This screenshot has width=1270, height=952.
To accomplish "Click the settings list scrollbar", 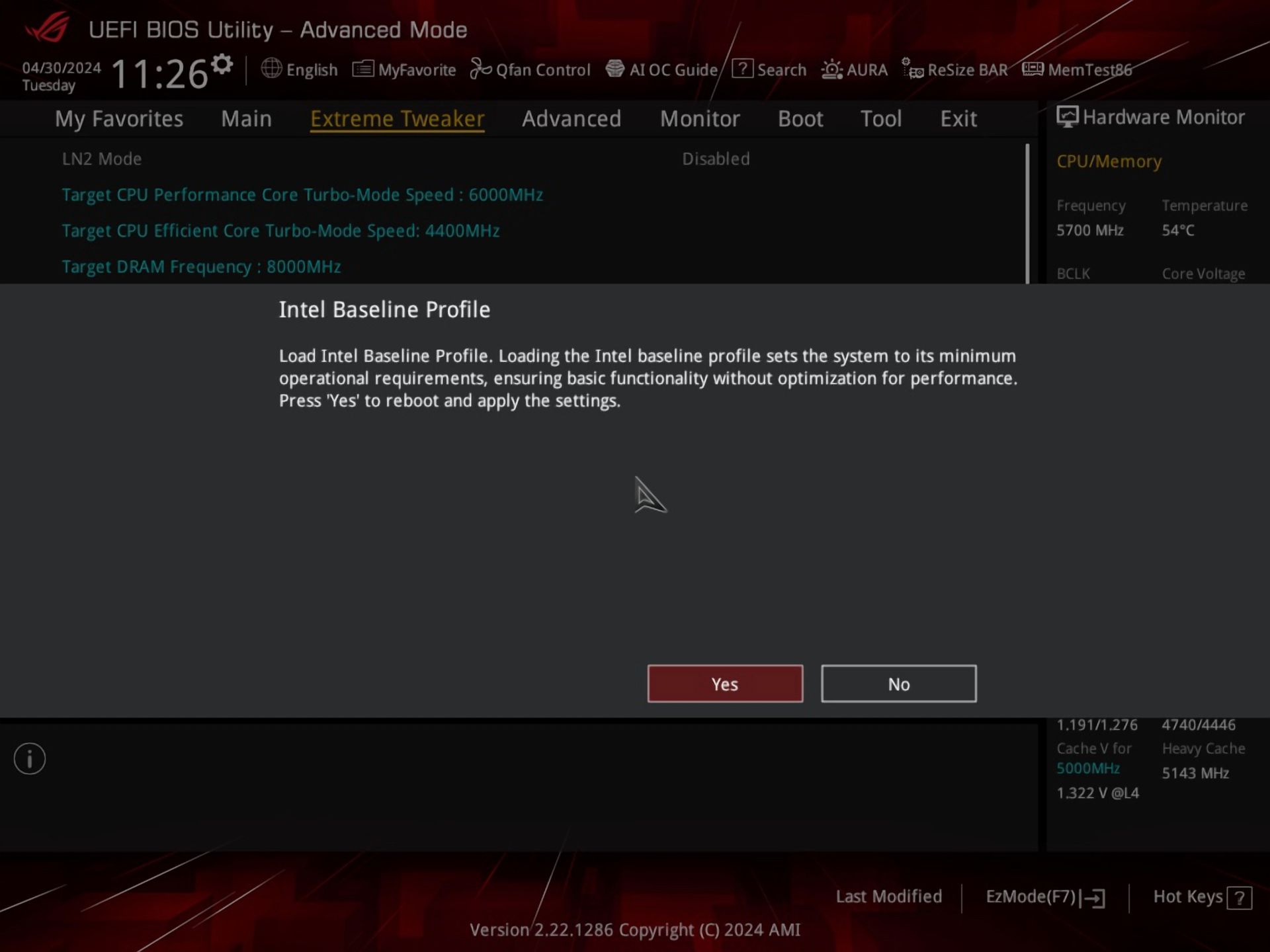I will coord(1027,213).
